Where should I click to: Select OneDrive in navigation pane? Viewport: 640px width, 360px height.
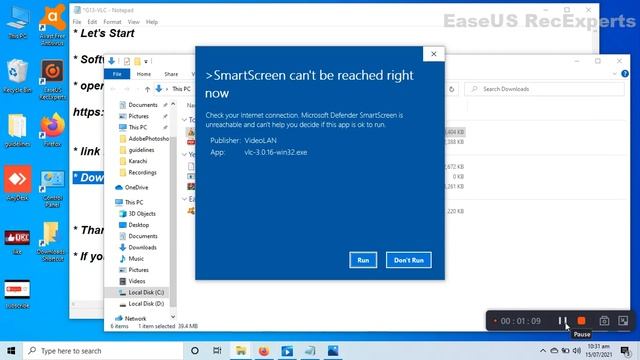136,188
